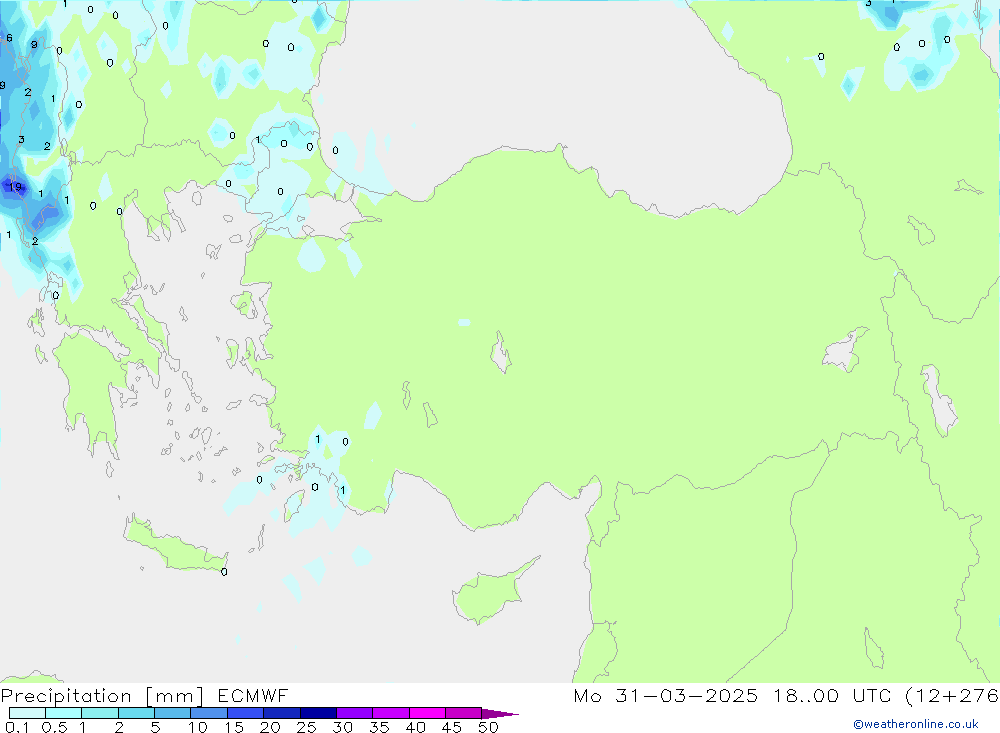The image size is (1000, 733).
Task: Select the 2–5 mm legend color swatch
Action: (136, 713)
